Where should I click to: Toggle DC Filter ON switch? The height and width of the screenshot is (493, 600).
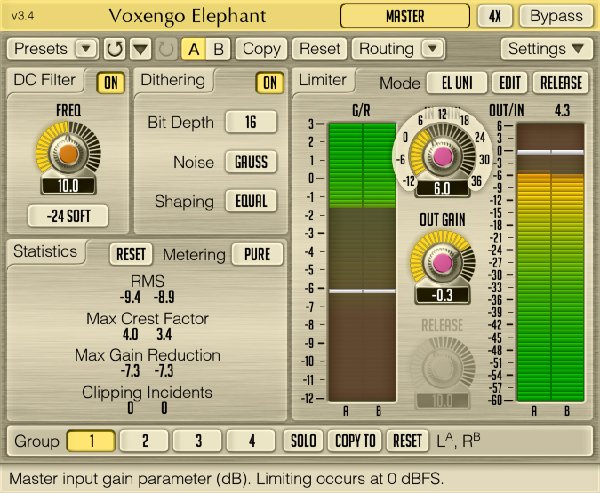coord(111,83)
